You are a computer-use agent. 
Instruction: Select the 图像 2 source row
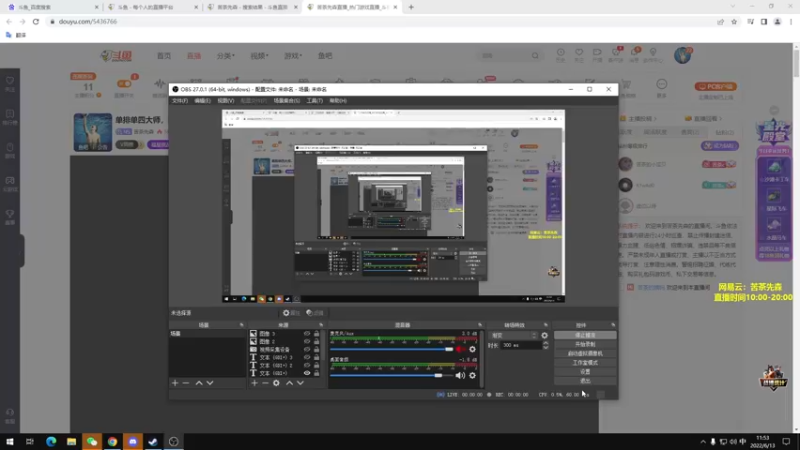[285, 341]
